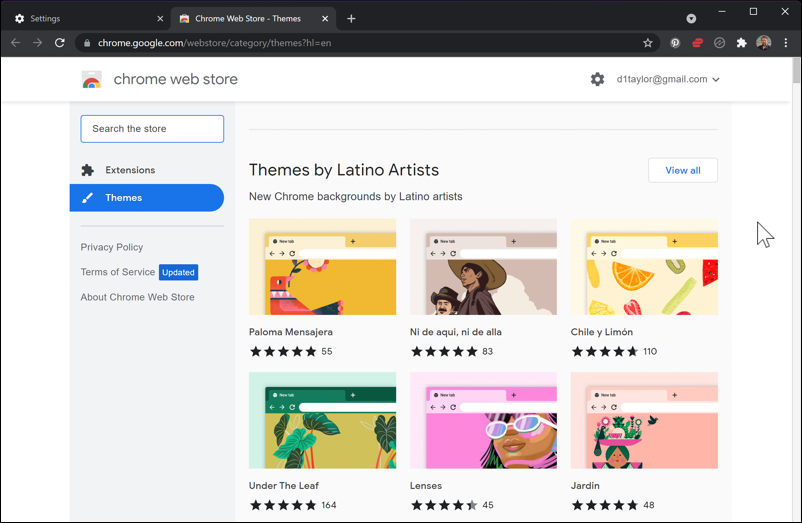802x523 pixels.
Task: Click New Chrome backgrounds by Latino artists text
Action: coord(355,197)
